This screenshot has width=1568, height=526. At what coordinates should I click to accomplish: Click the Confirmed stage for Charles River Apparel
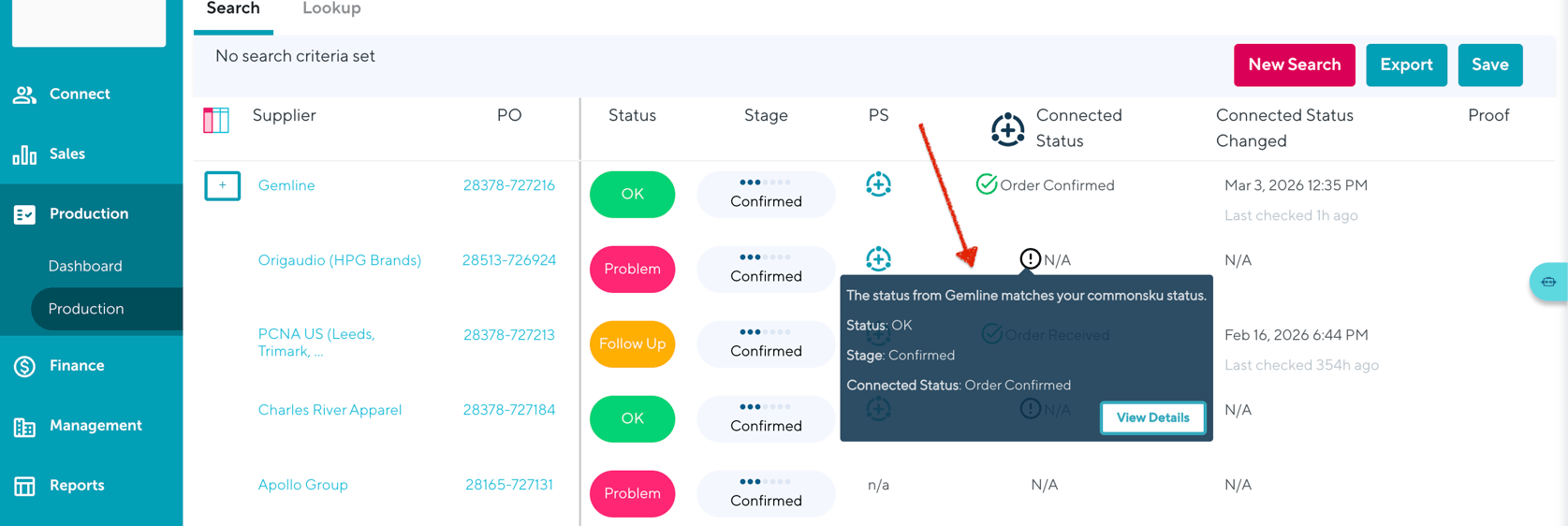pos(766,418)
